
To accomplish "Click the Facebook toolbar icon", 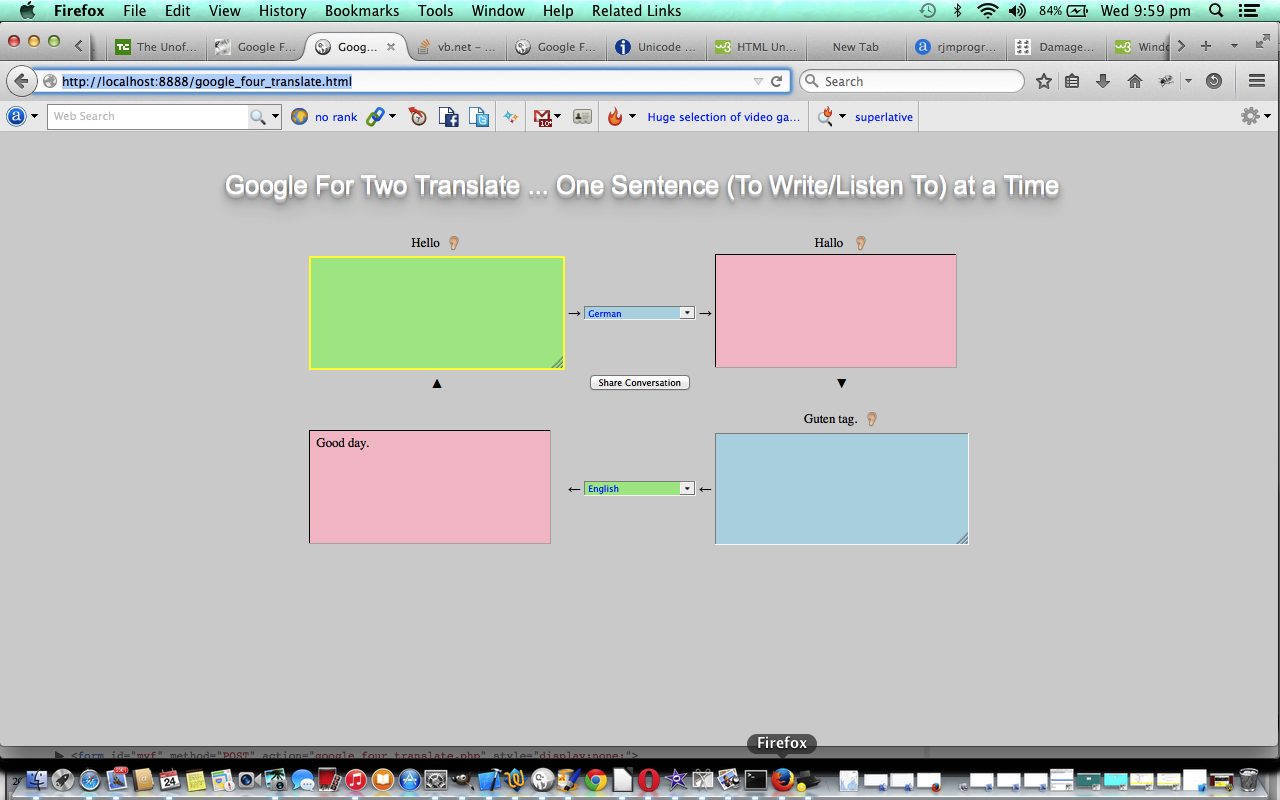I will (449, 117).
